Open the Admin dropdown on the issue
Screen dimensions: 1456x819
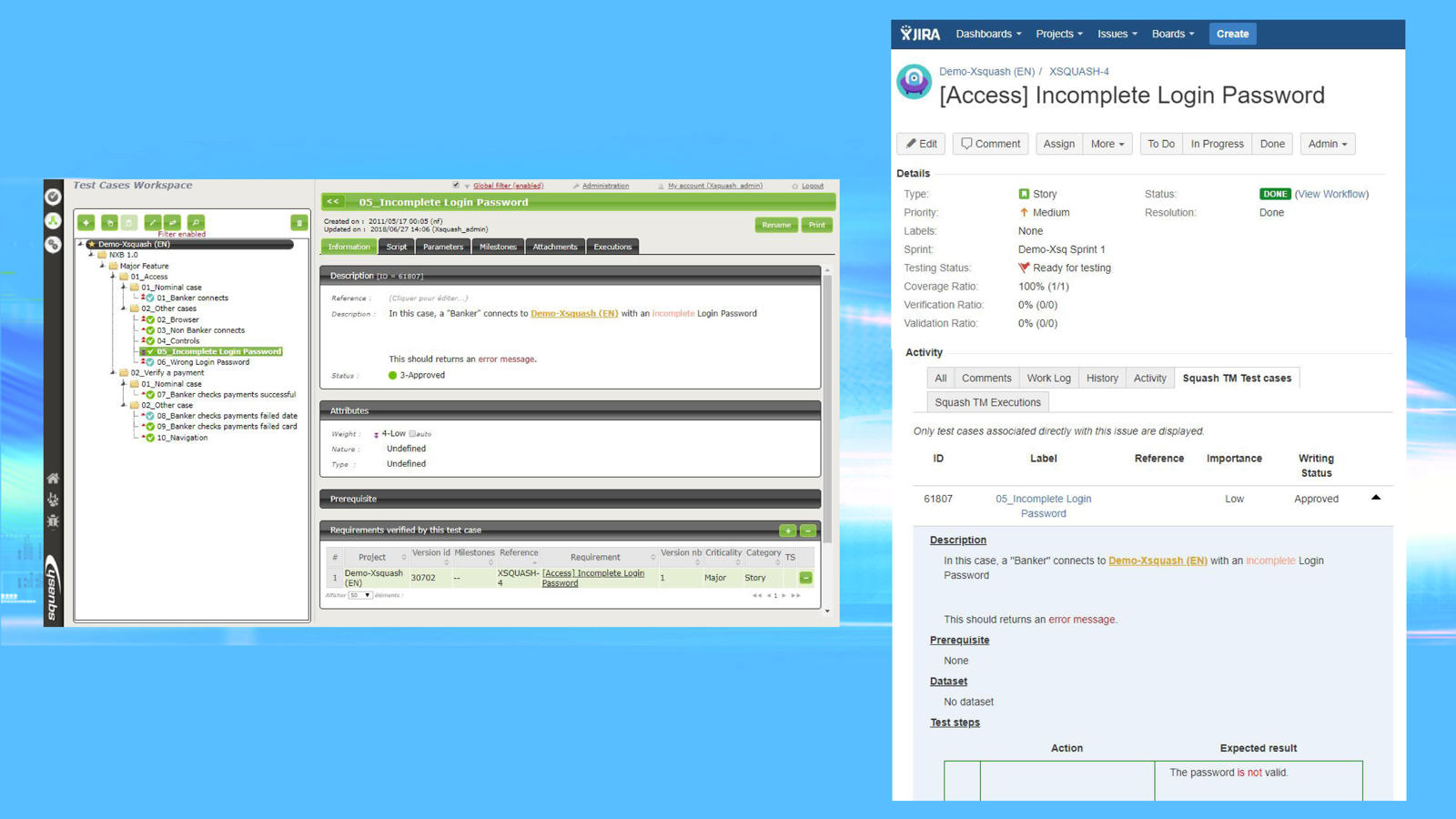[x=1328, y=144]
